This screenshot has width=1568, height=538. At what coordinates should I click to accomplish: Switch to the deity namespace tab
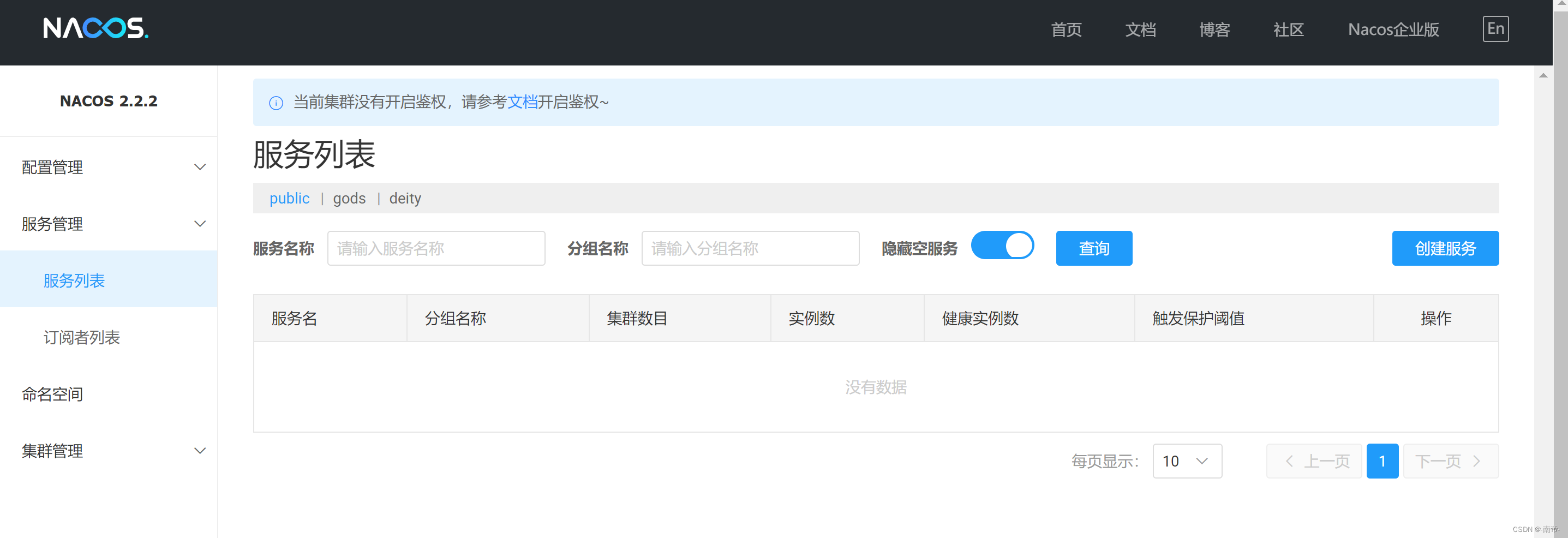coord(405,198)
